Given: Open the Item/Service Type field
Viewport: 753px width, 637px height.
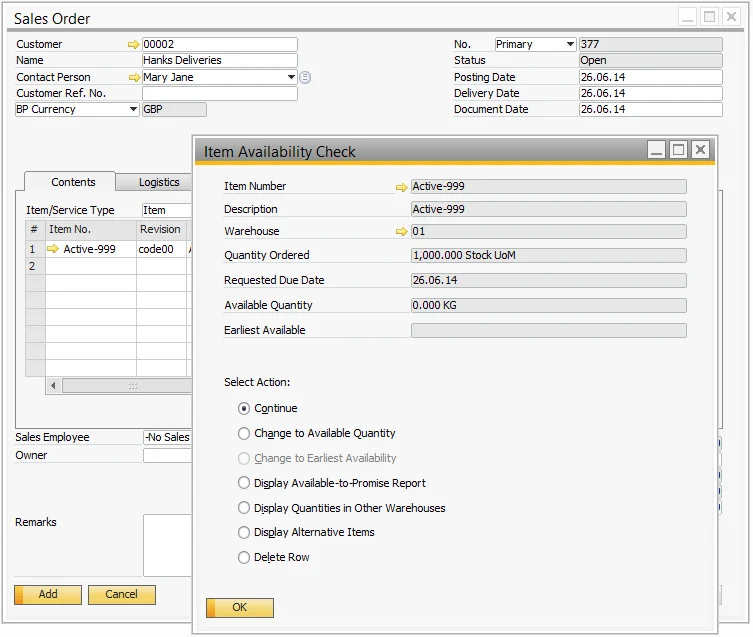Looking at the screenshot, I should click(167, 210).
